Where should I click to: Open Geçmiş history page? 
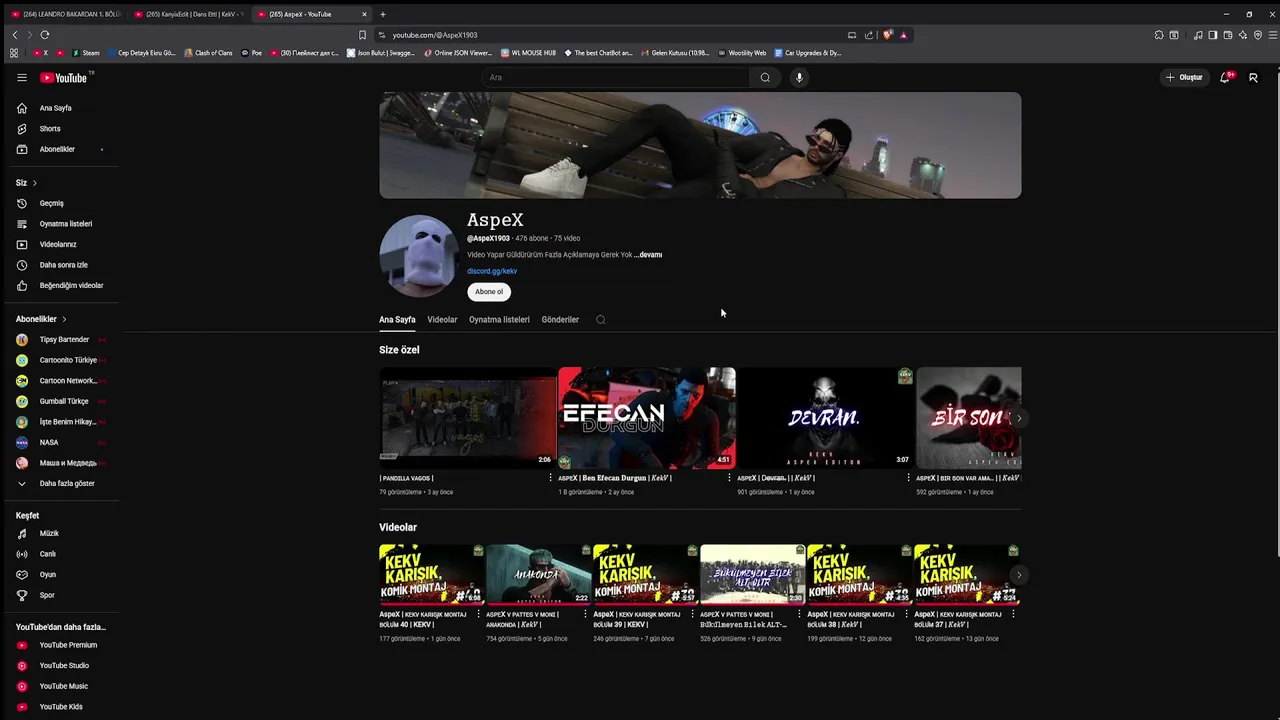coord(51,203)
